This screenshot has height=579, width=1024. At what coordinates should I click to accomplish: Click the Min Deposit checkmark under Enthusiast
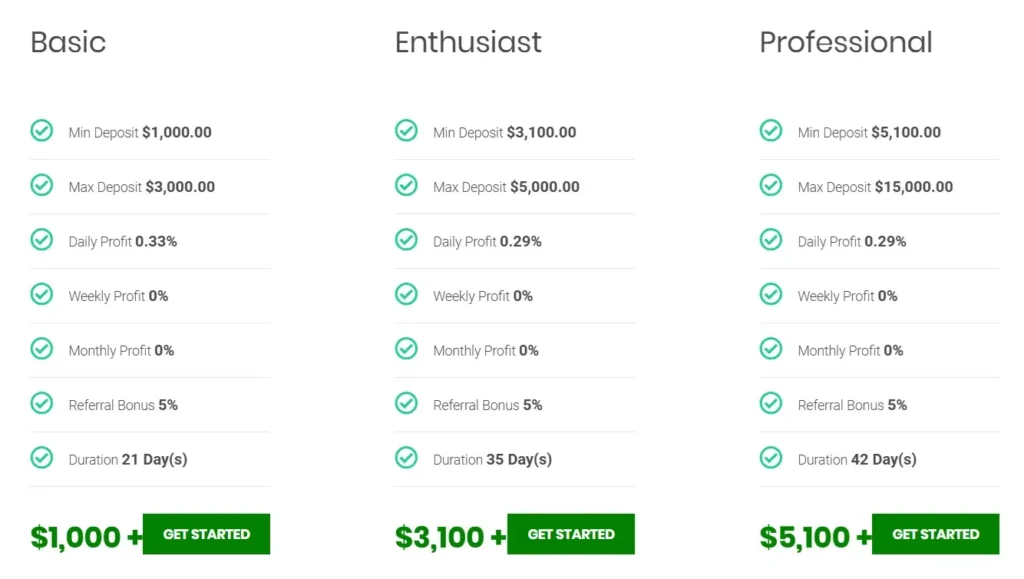coord(406,130)
